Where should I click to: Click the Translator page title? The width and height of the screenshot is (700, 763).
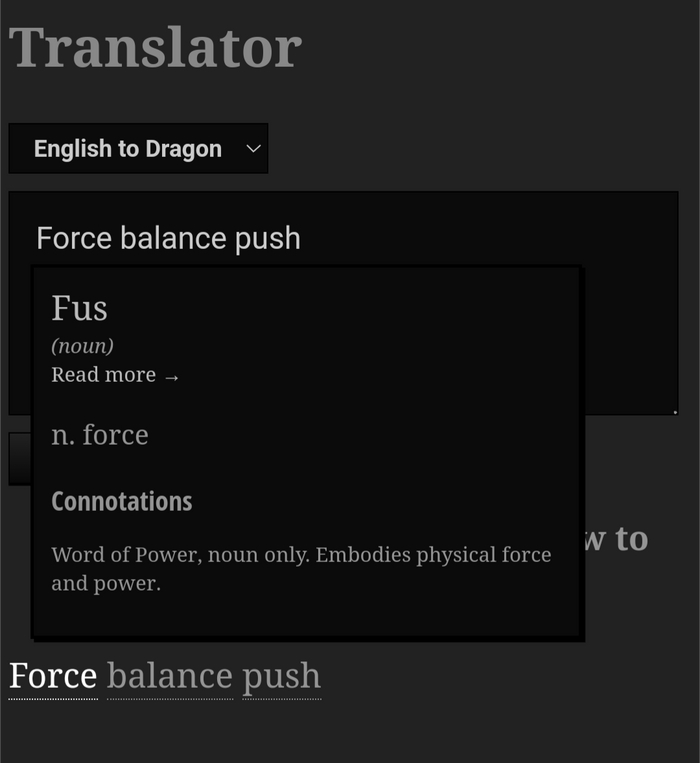point(155,47)
